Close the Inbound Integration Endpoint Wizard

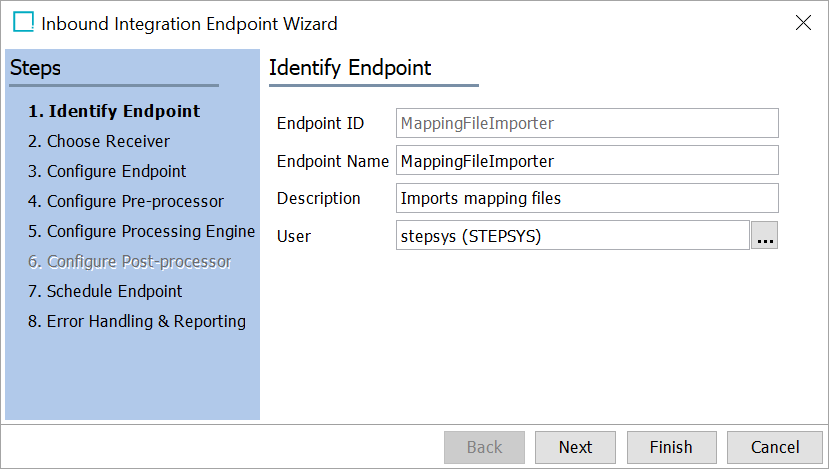pos(803,23)
